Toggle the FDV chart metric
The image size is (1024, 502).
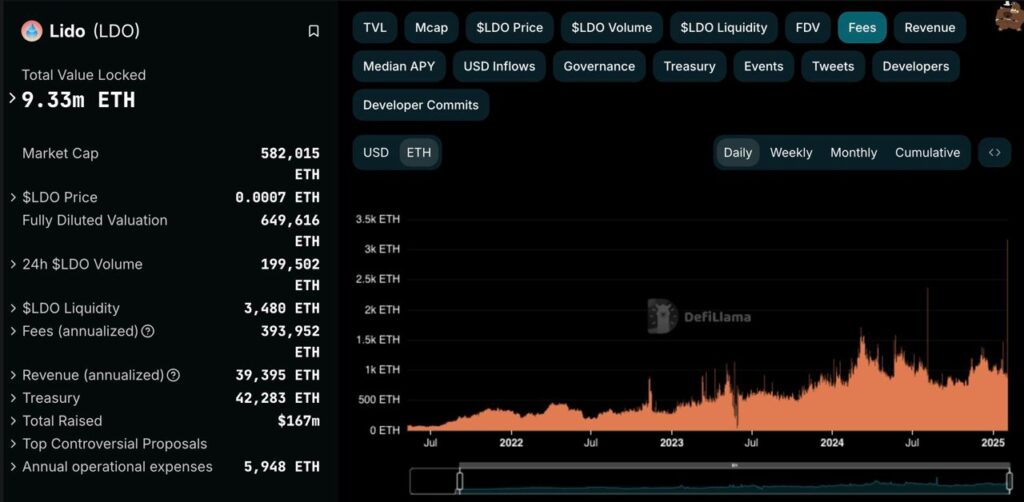(808, 27)
